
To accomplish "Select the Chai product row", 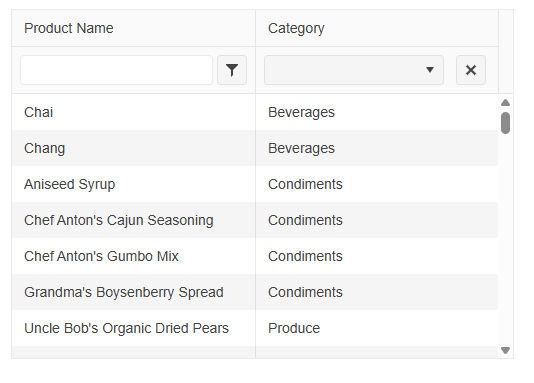I will pos(255,112).
